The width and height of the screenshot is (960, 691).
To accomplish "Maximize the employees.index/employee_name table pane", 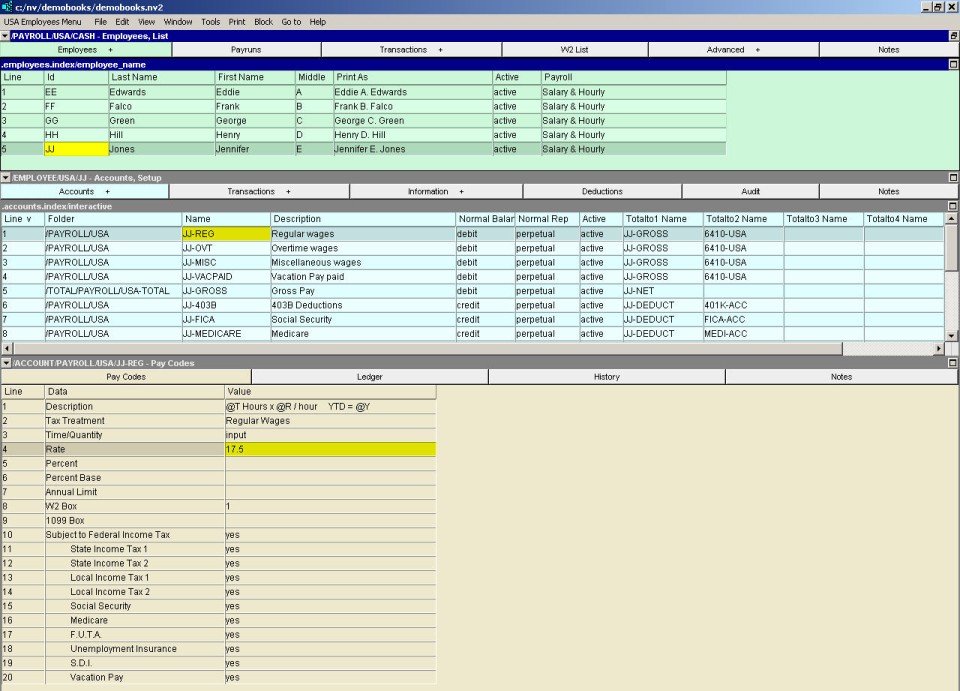I will coord(953,64).
